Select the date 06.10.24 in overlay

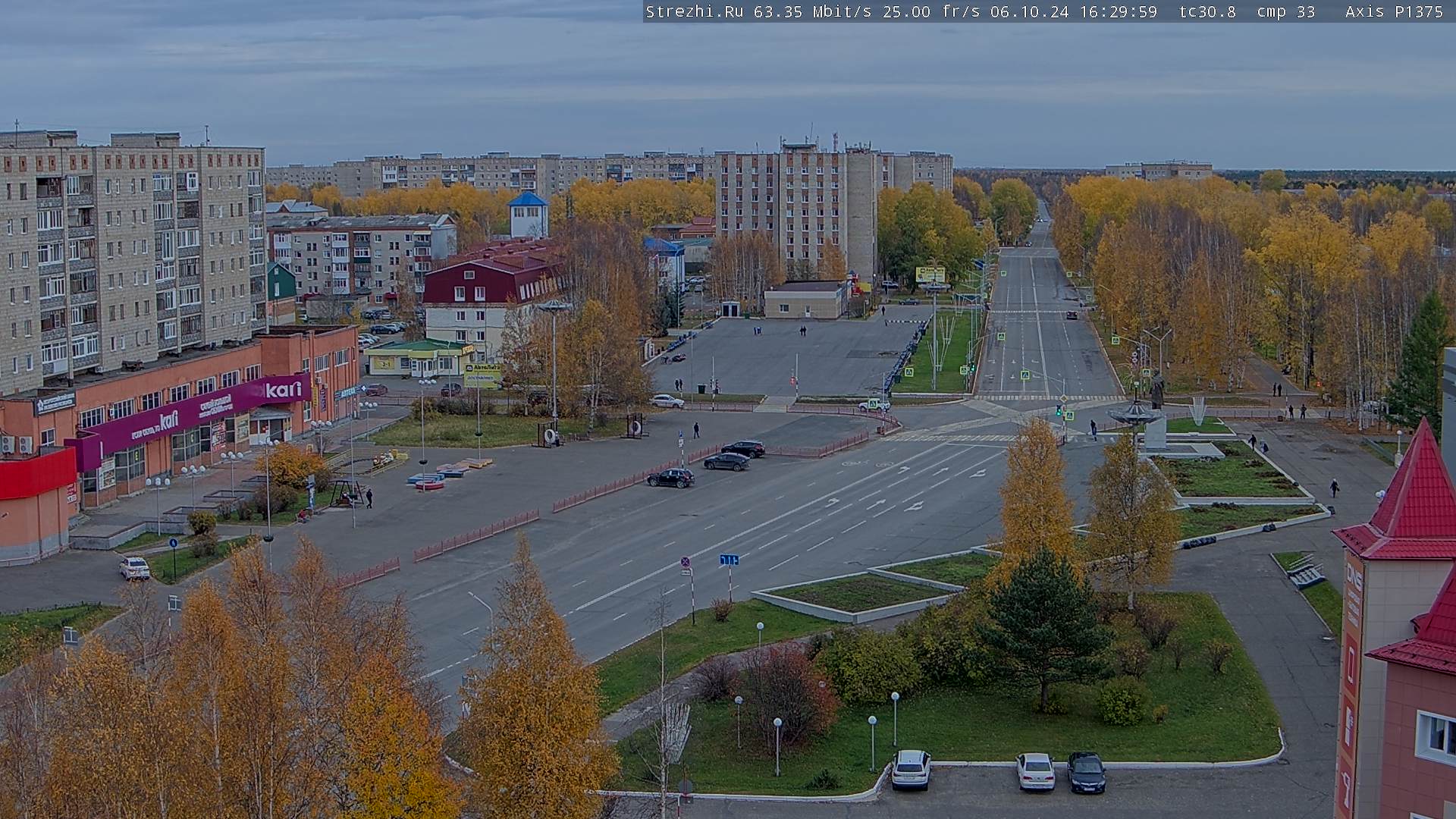click(x=1029, y=11)
